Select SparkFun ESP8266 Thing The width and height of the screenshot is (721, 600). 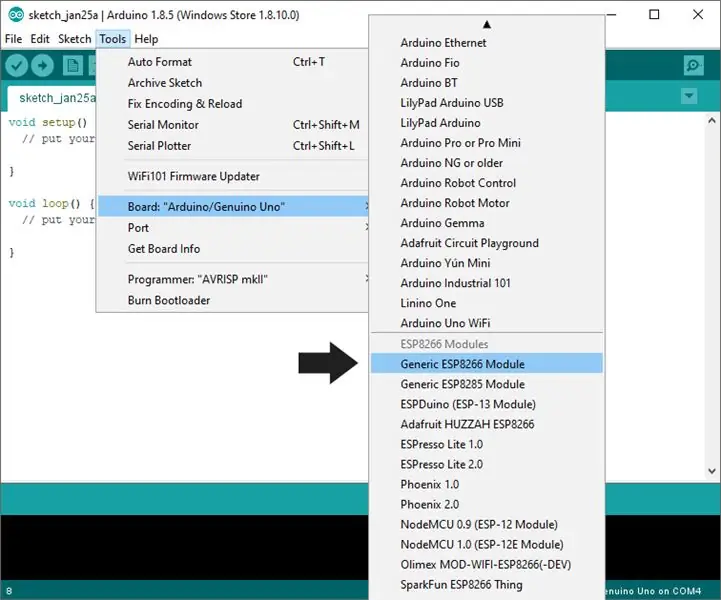coord(486,585)
